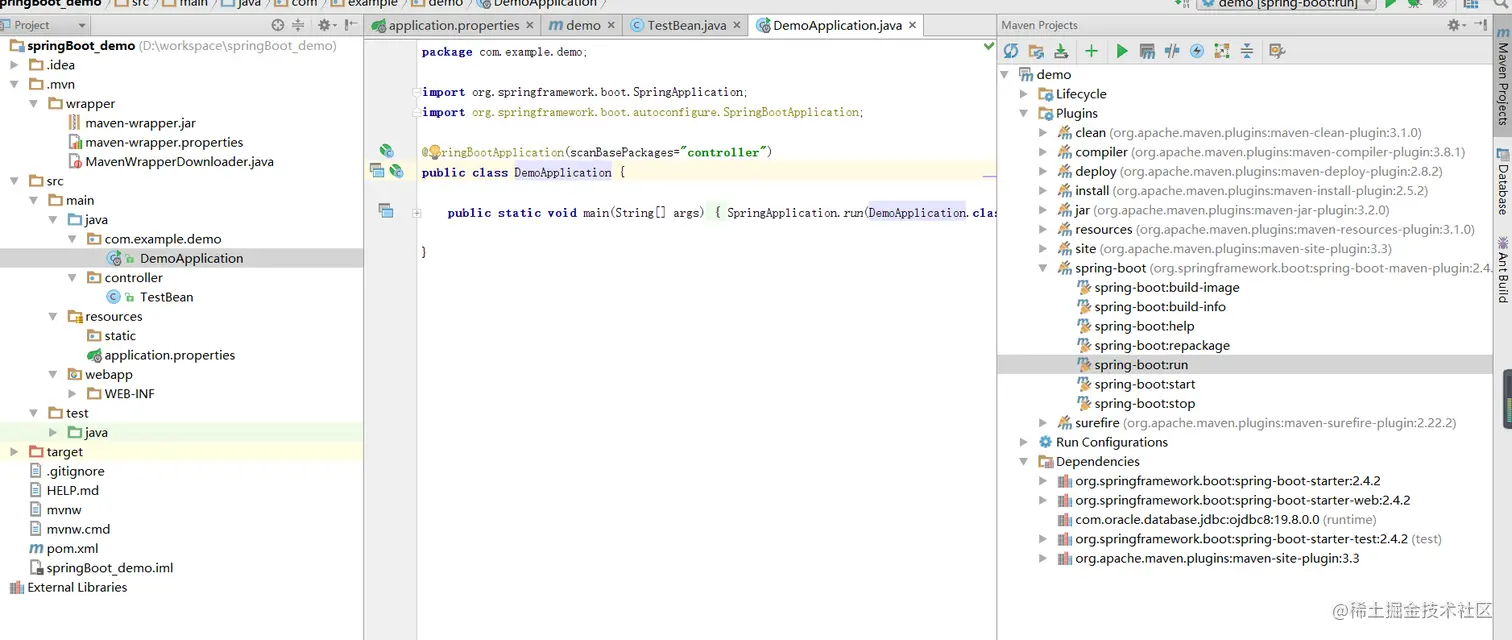
Task: Collapse the .mvn folder
Action: [x=14, y=84]
